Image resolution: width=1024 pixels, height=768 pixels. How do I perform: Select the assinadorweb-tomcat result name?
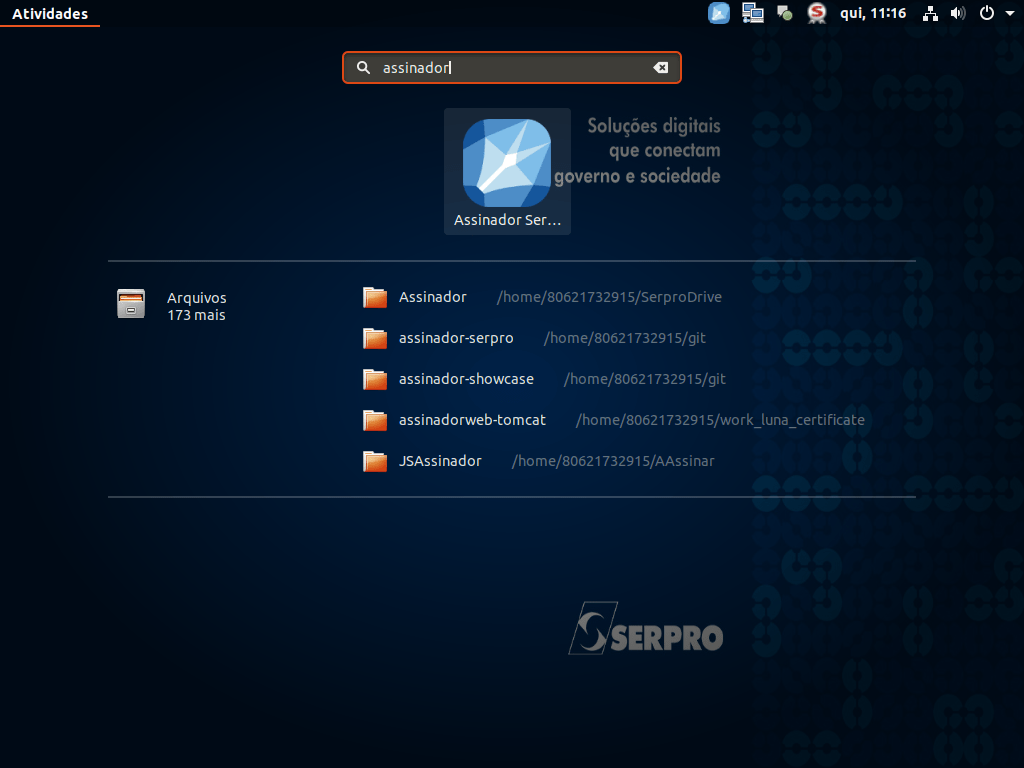[472, 420]
